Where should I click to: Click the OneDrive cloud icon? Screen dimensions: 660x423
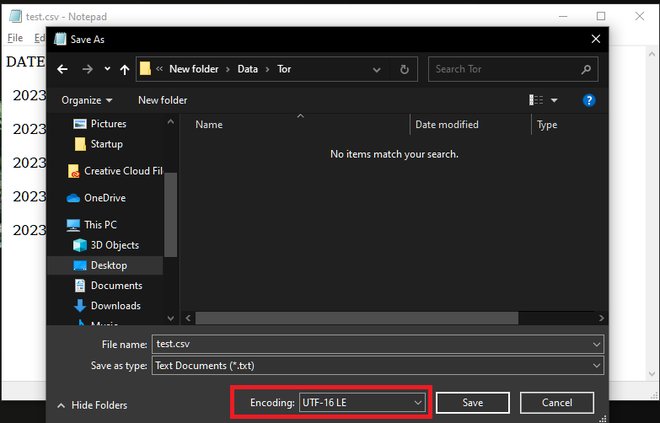pos(73,198)
